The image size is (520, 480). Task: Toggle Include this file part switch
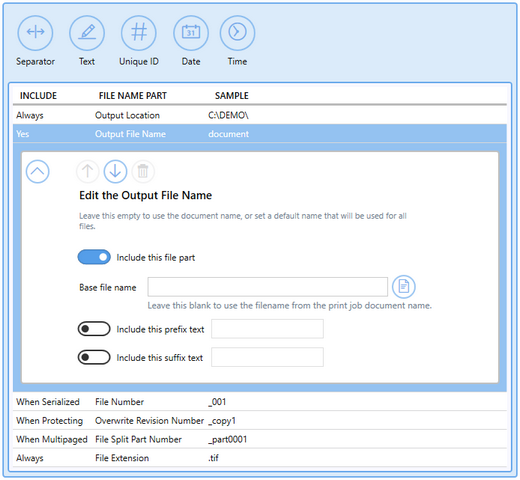pos(94,257)
